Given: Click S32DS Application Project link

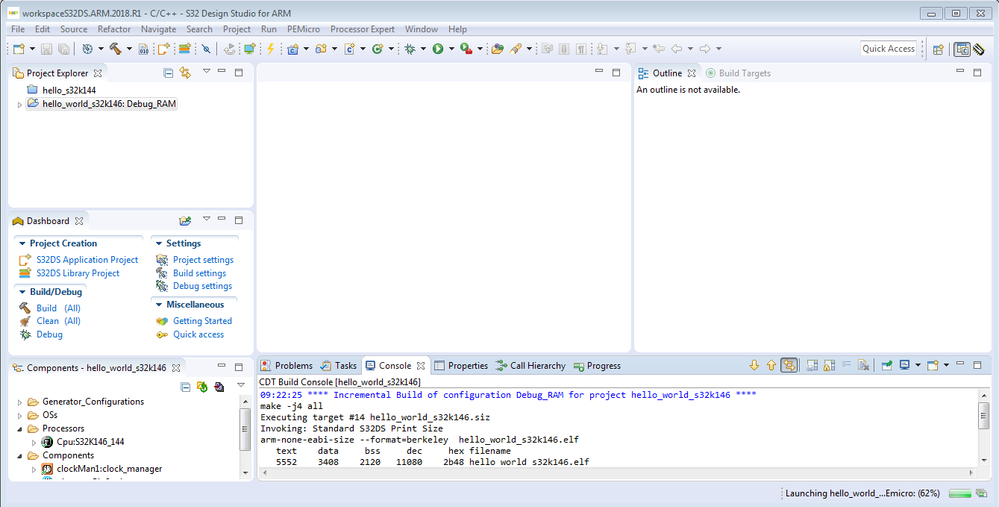Looking at the screenshot, I should 87,260.
